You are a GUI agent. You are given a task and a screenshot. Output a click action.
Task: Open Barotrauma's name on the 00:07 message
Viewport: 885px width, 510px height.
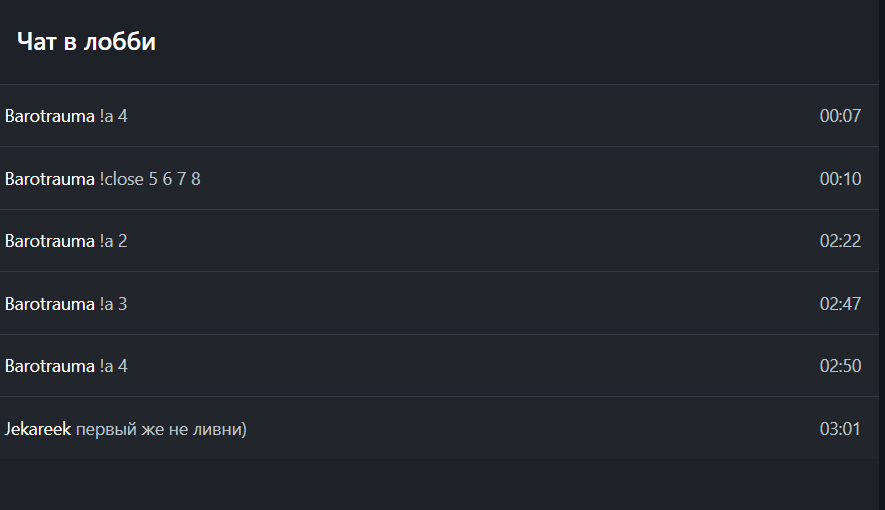[x=49, y=116]
